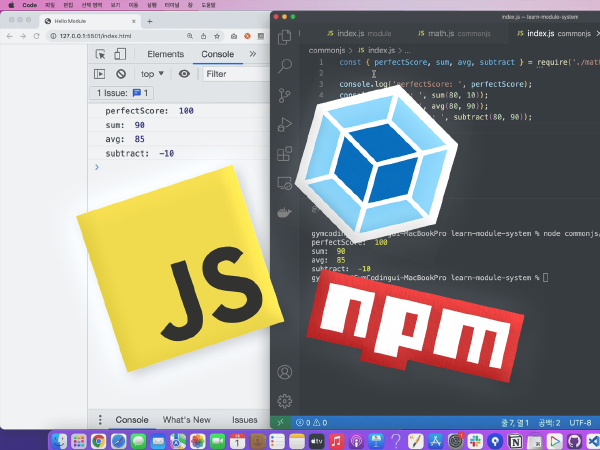
Task: Click the 'index.js' breadcrumb item
Action: (x=377, y=51)
